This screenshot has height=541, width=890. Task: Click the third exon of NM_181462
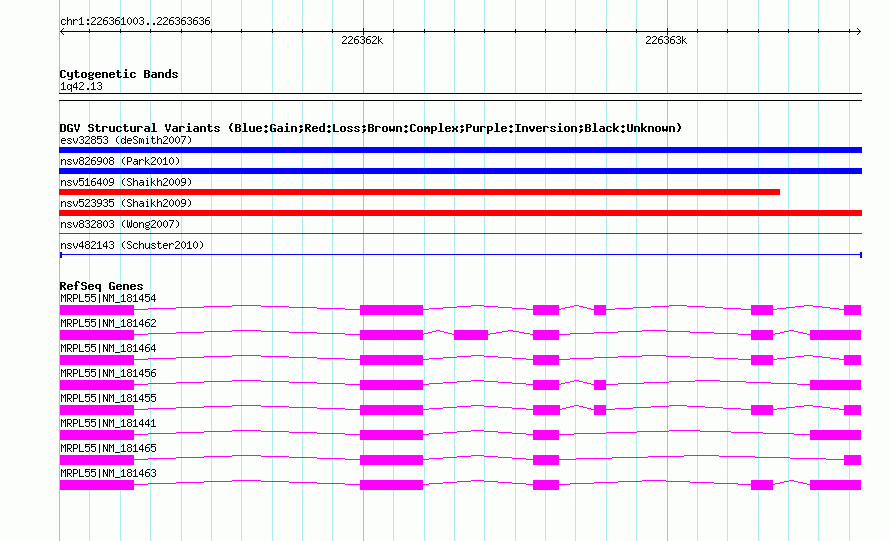tap(471, 335)
